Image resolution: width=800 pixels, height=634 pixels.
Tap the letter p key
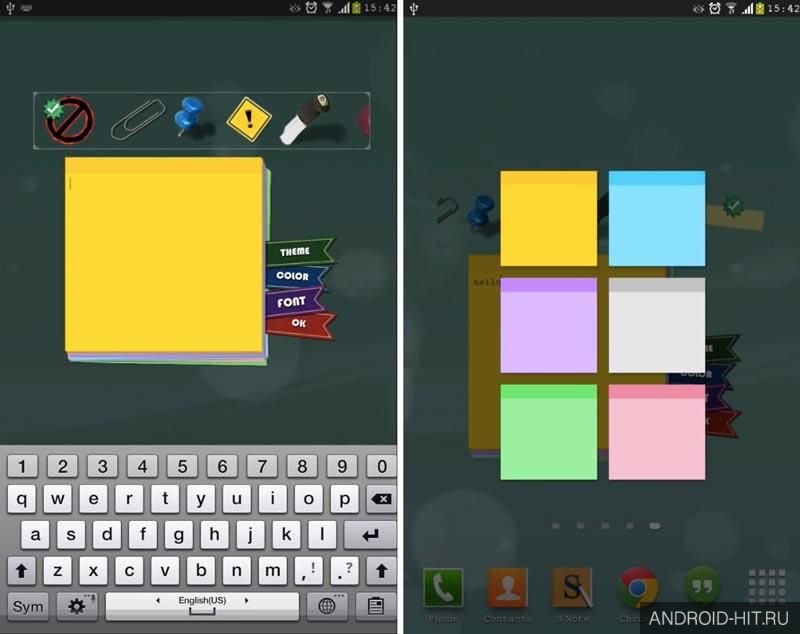pyautogui.click(x=344, y=499)
